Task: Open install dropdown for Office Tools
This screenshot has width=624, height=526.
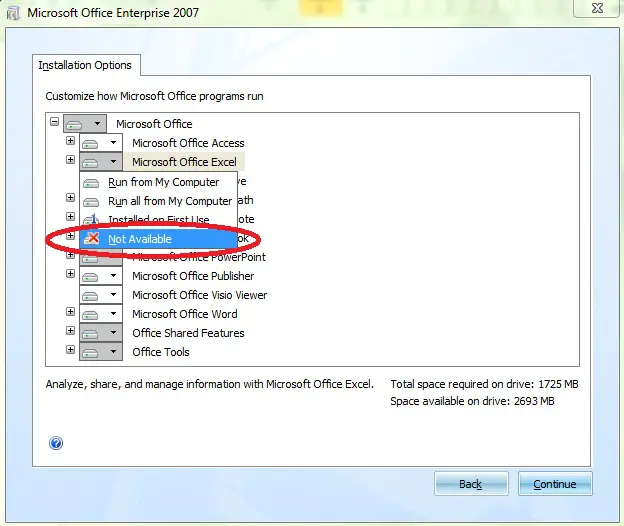Action: [101, 352]
